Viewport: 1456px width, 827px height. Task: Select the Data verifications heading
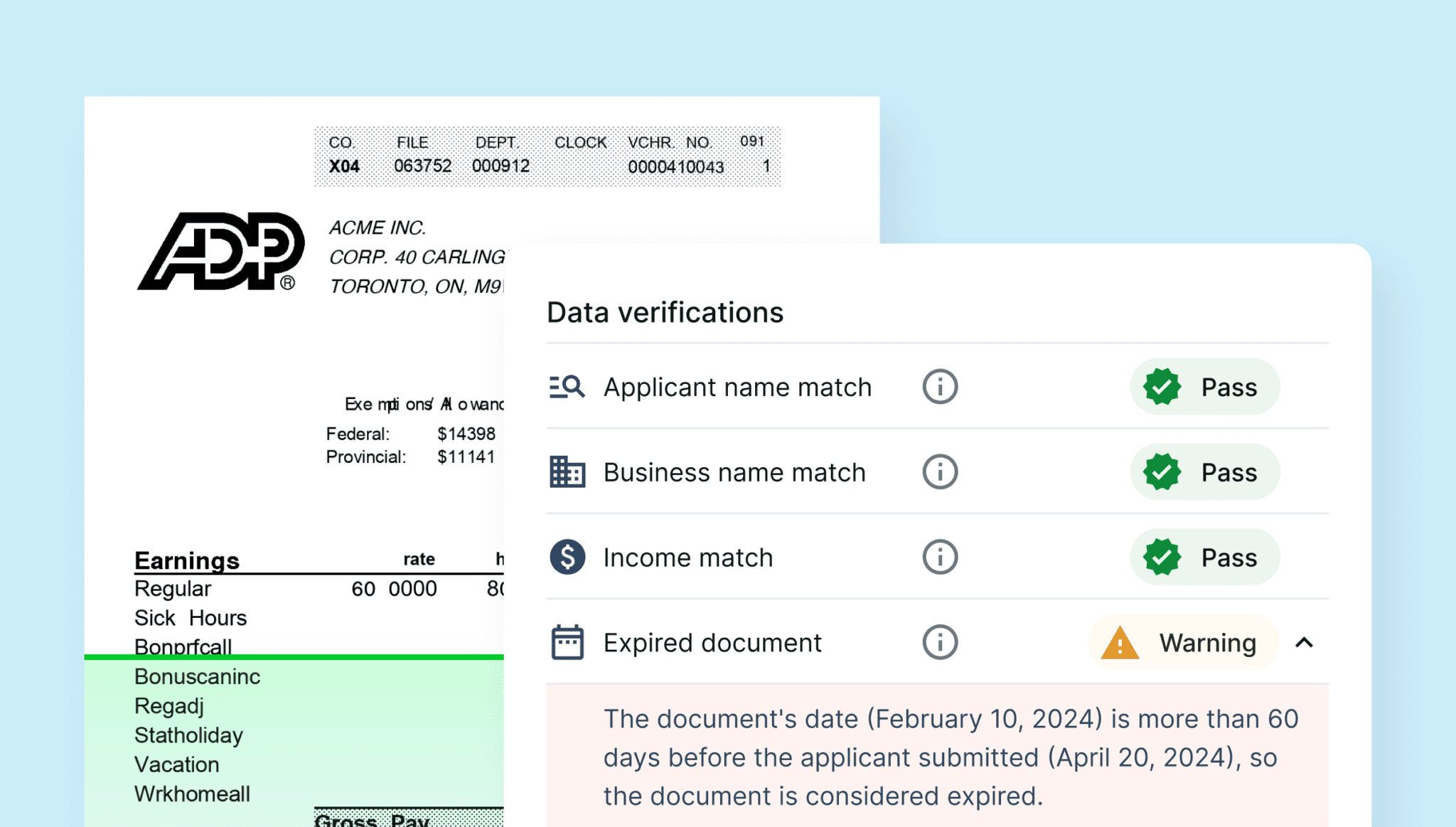tap(665, 312)
